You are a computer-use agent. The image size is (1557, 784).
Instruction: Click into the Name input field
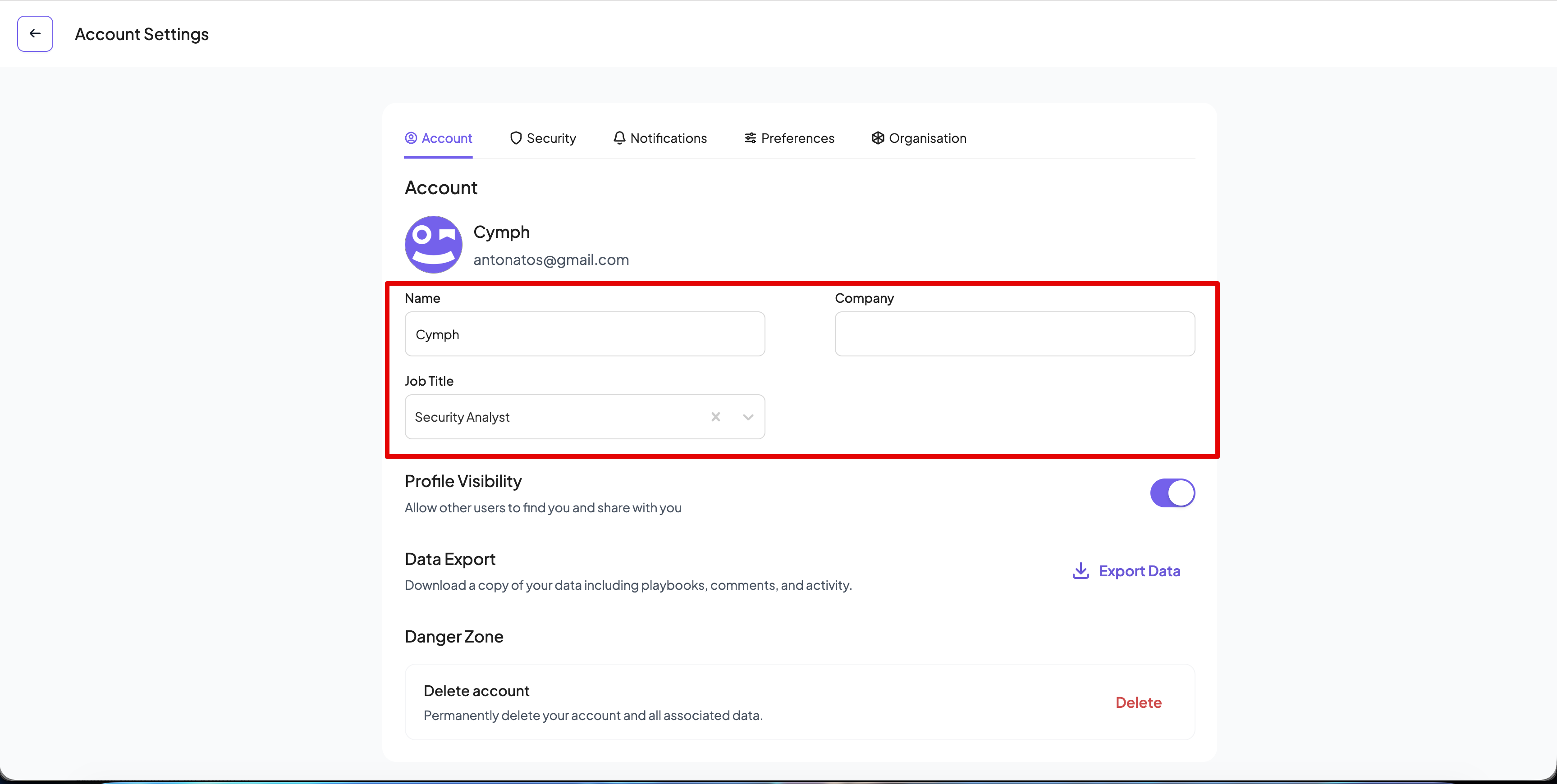[585, 334]
